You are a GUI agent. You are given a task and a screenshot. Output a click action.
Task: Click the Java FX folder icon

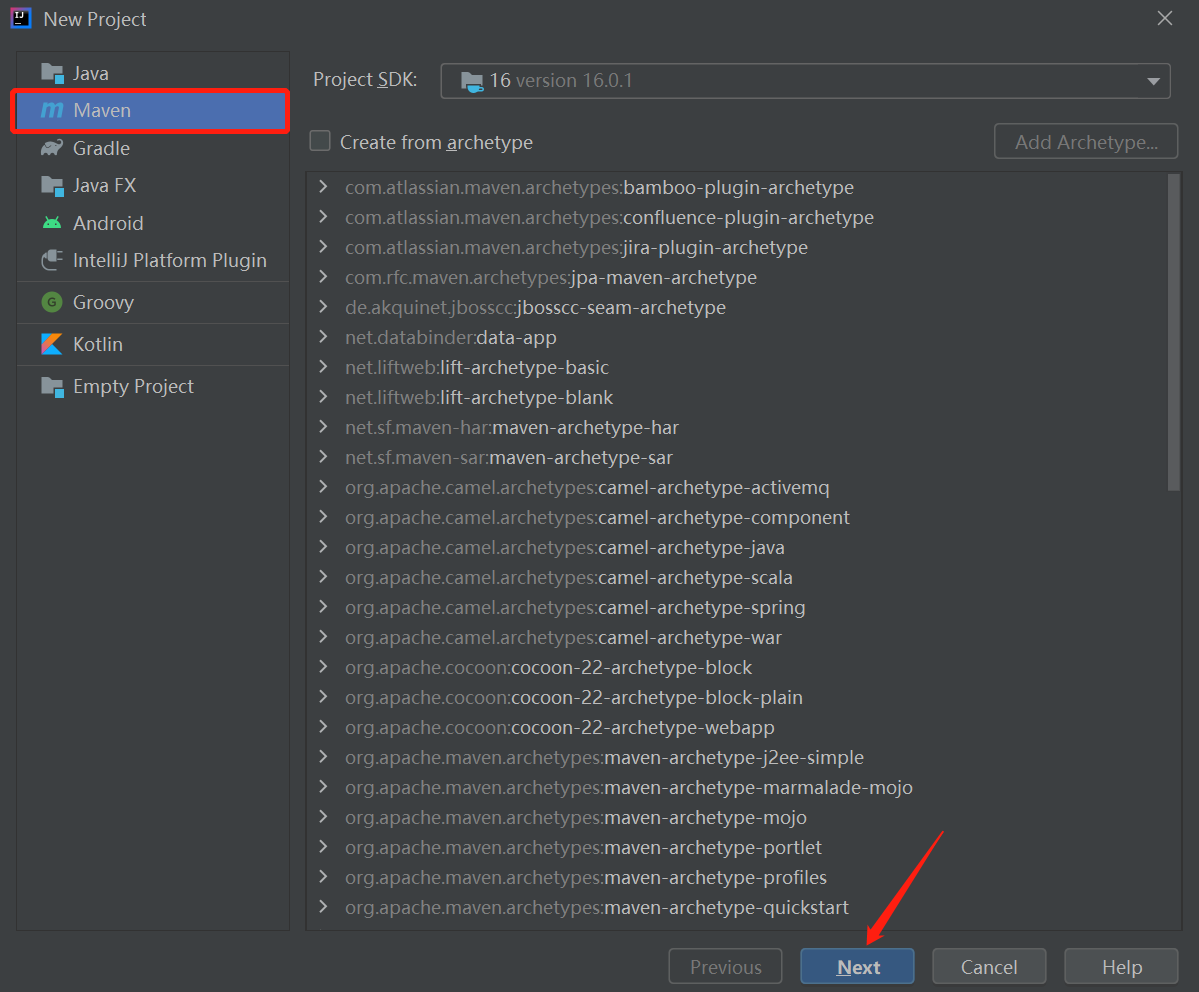tap(52, 186)
